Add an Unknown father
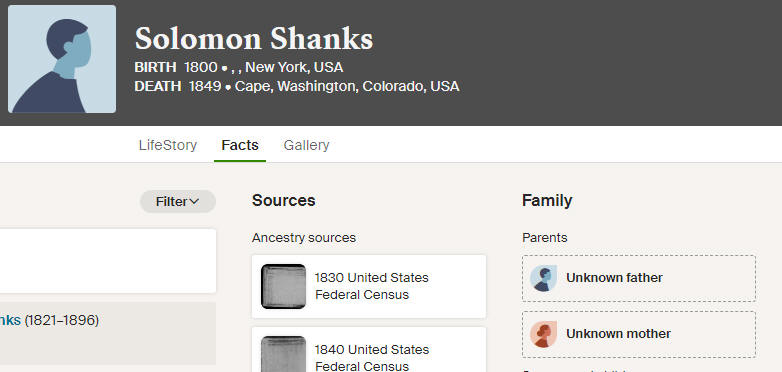The image size is (782, 372). (639, 278)
